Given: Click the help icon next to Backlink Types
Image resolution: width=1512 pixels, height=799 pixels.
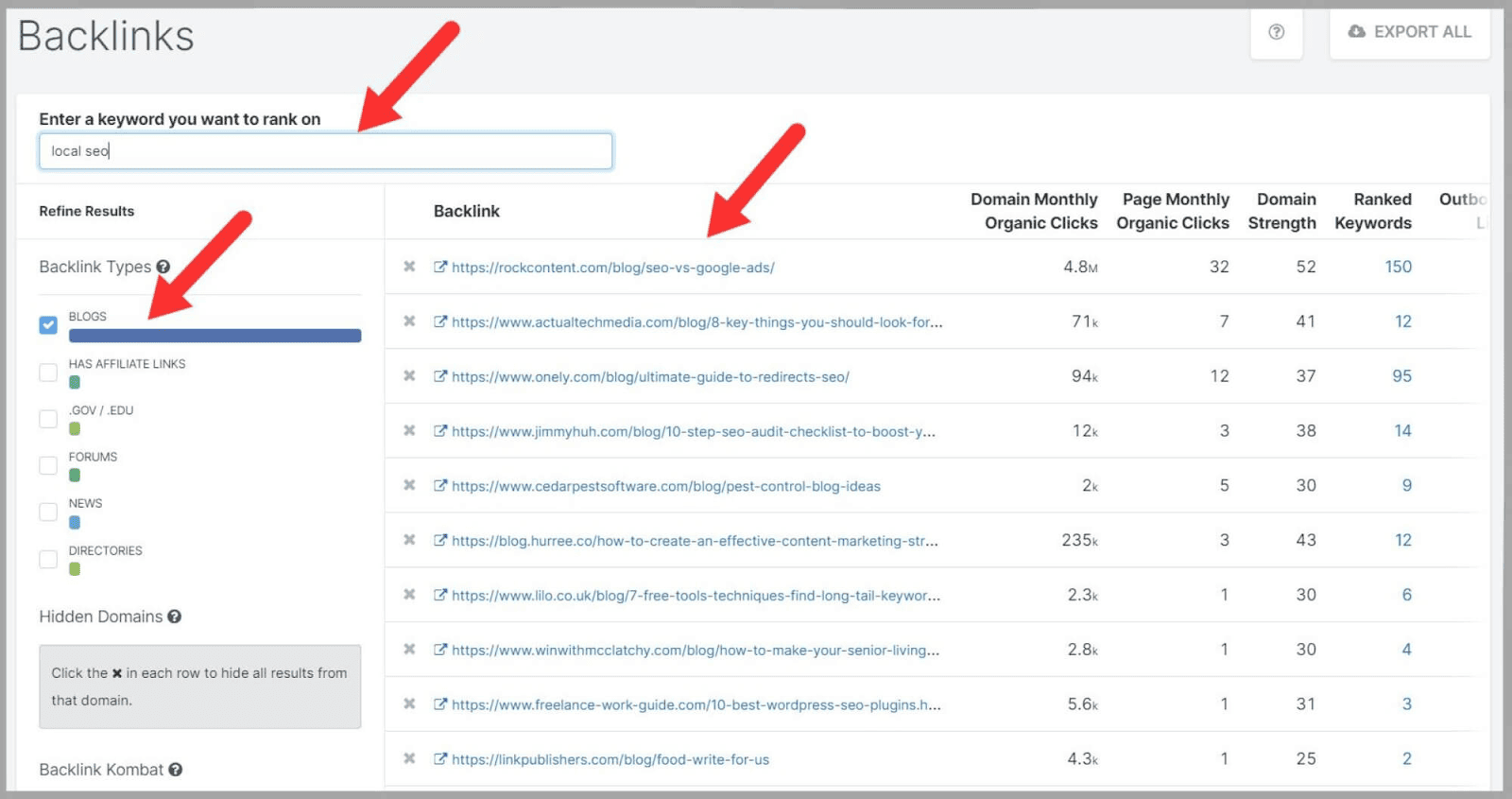Looking at the screenshot, I should [163, 267].
